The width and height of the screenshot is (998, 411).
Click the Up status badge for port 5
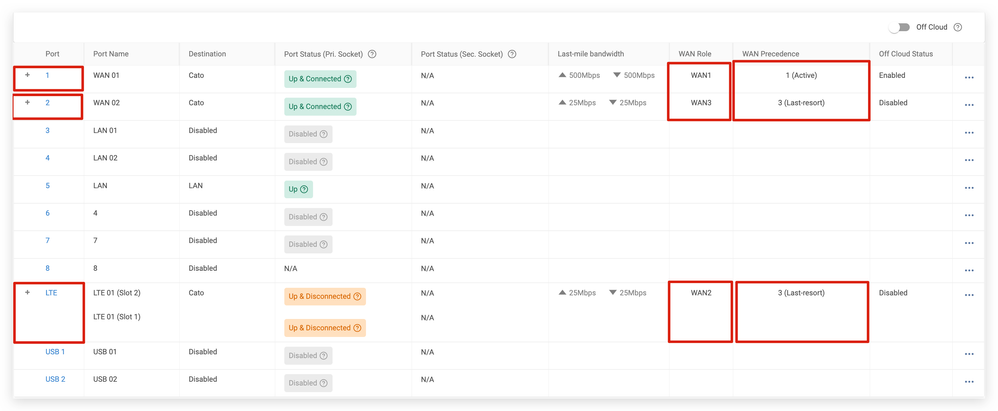coord(298,189)
